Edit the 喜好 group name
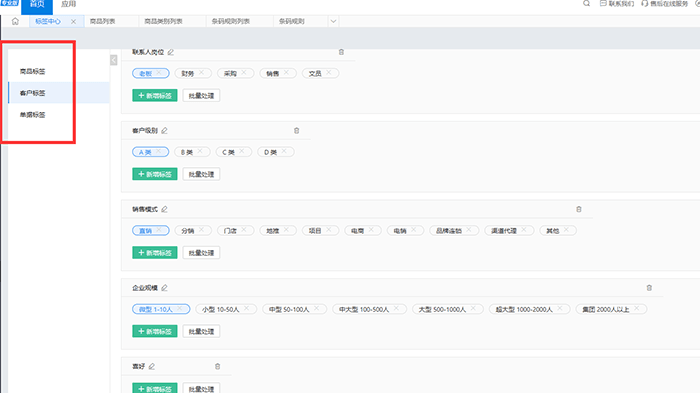 [x=152, y=367]
